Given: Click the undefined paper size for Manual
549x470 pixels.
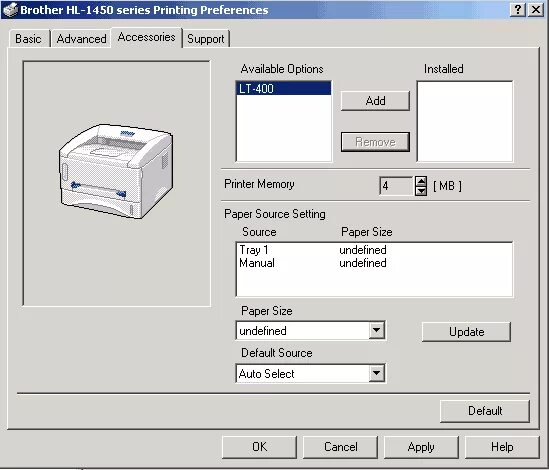Looking at the screenshot, I should 363,263.
